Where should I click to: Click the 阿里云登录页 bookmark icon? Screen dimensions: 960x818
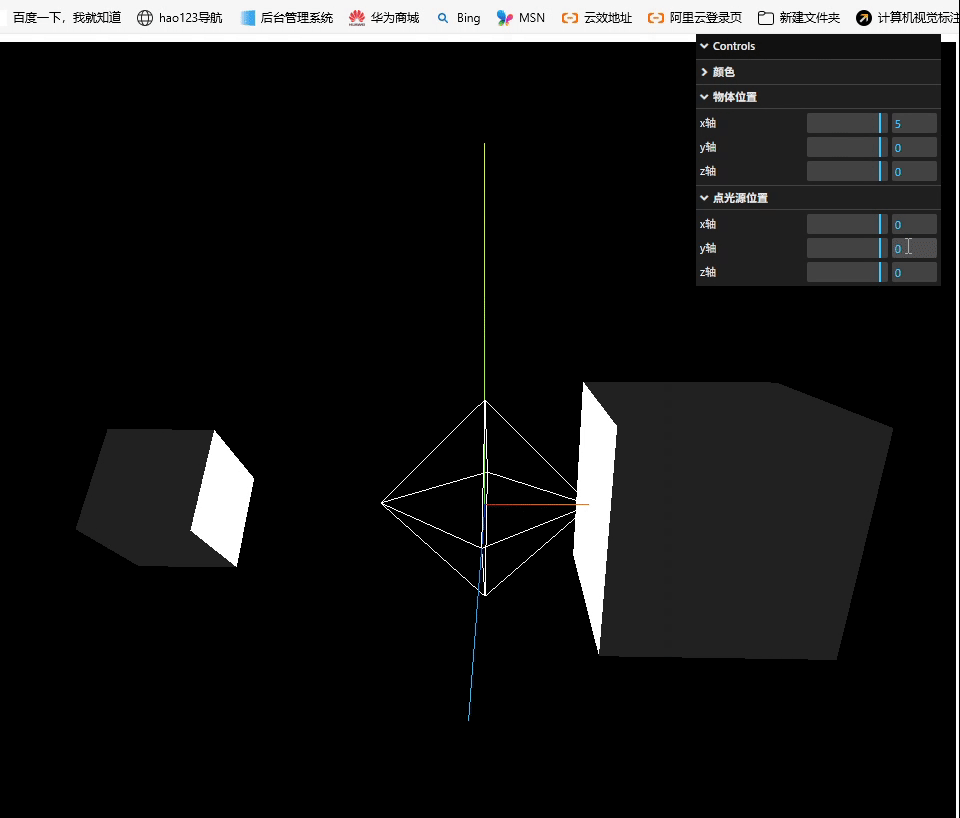point(655,17)
